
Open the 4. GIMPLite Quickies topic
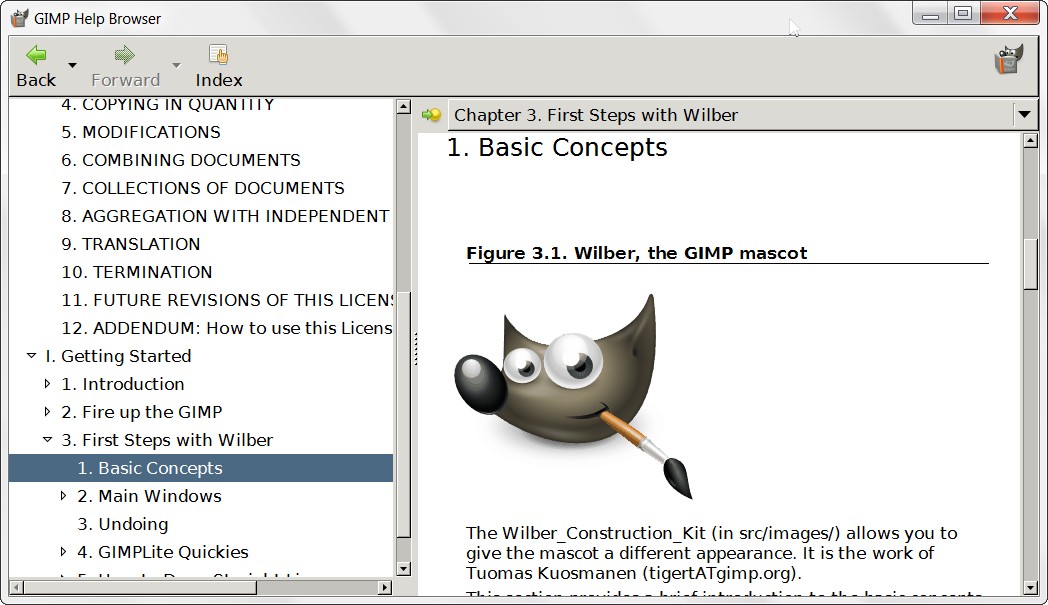point(163,553)
